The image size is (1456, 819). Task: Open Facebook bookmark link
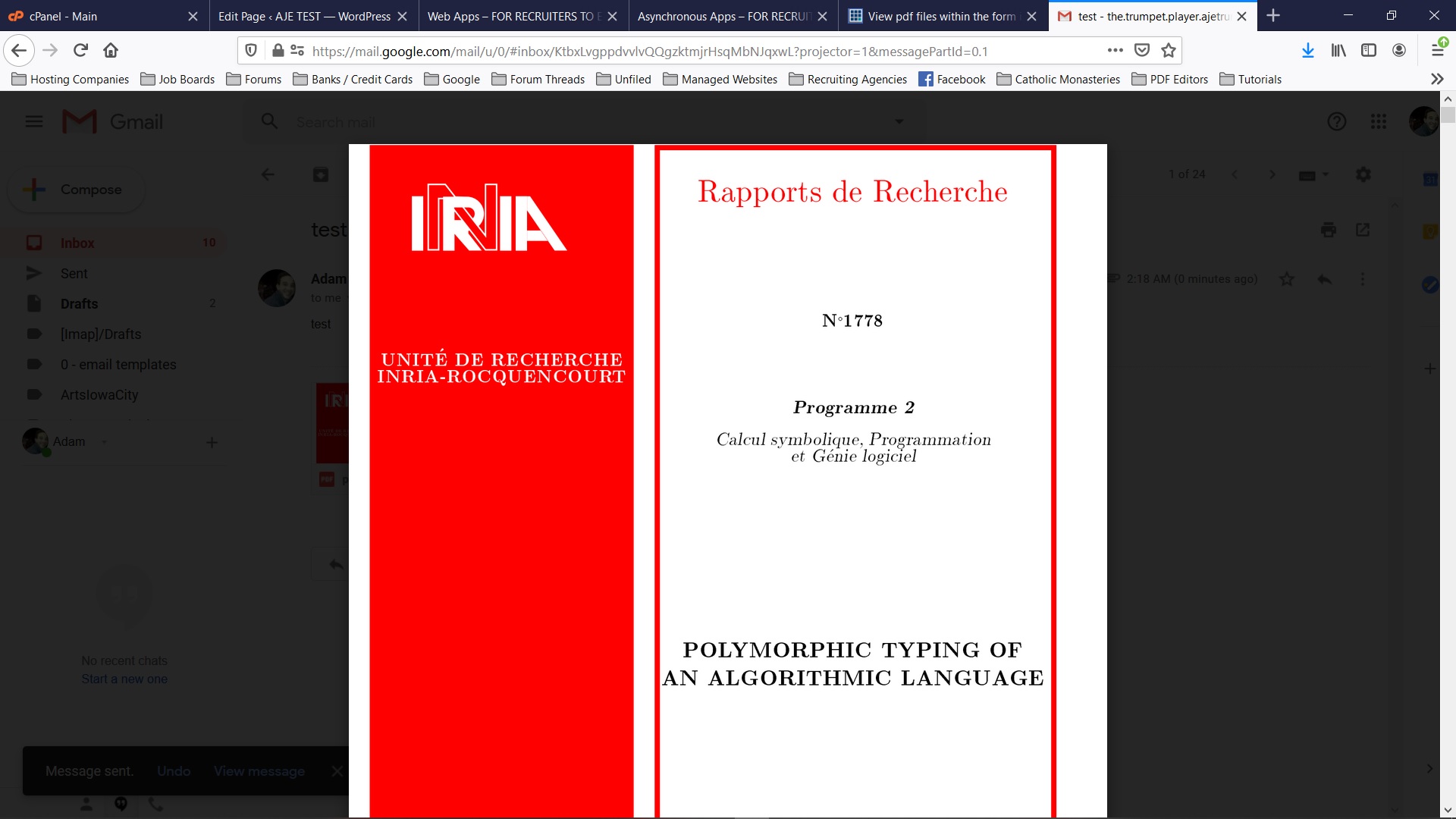click(952, 79)
